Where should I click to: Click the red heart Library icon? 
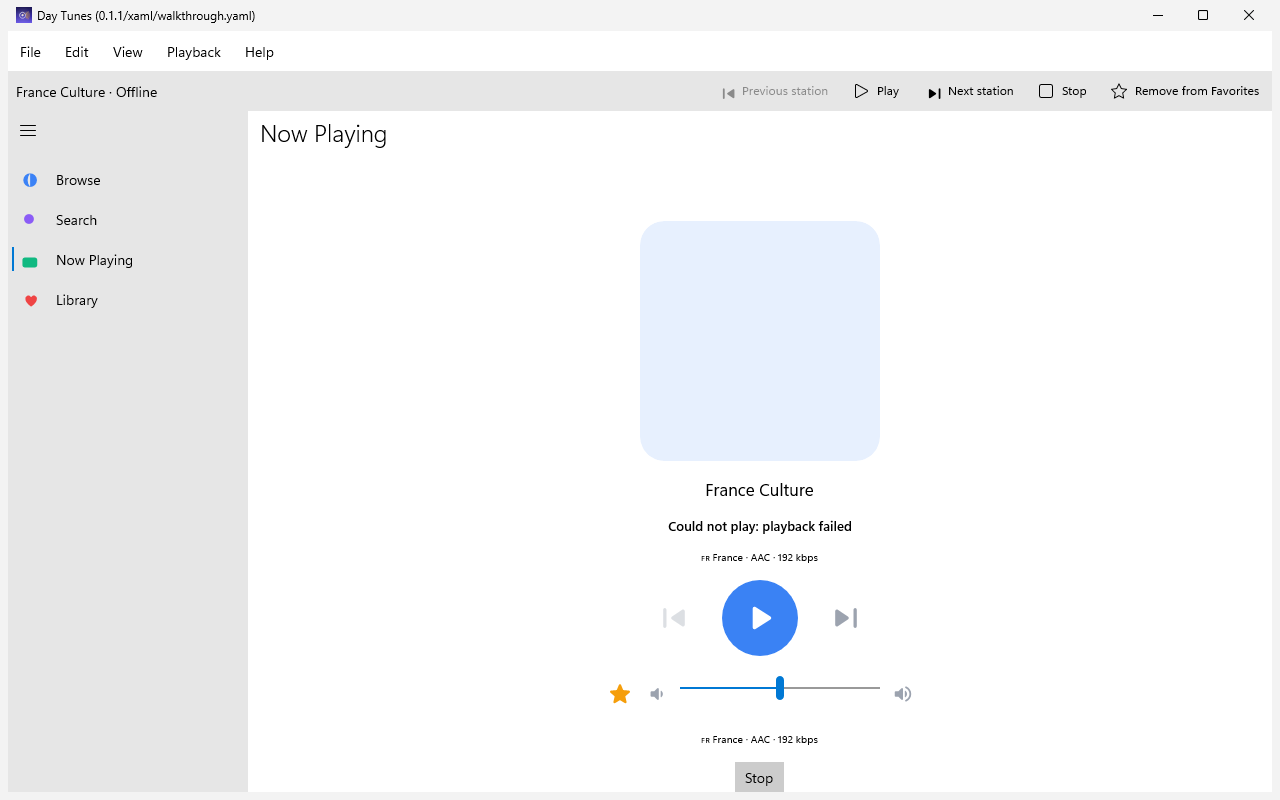[x=31, y=300]
